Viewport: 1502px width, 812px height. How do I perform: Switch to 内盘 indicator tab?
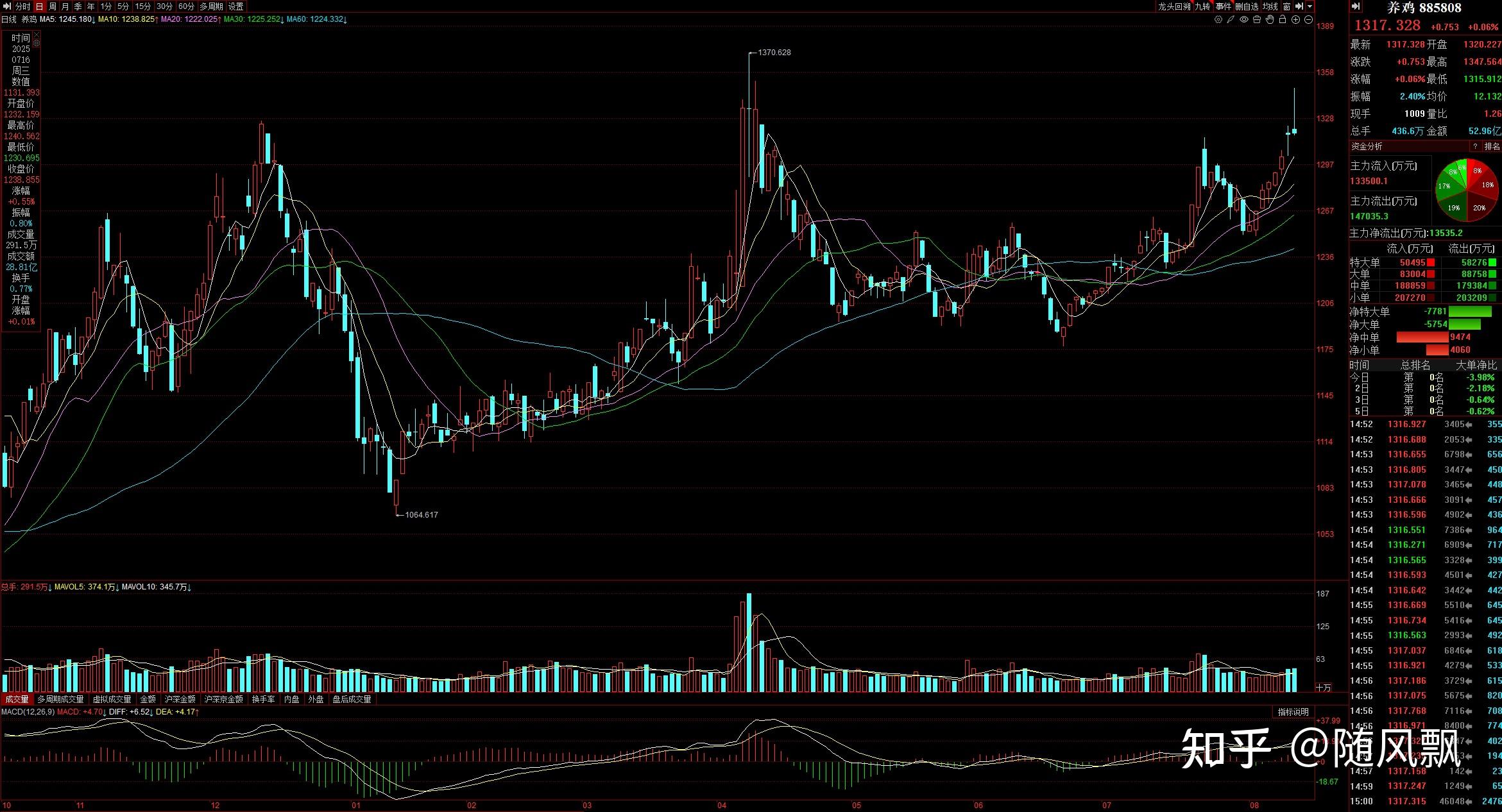[291, 699]
